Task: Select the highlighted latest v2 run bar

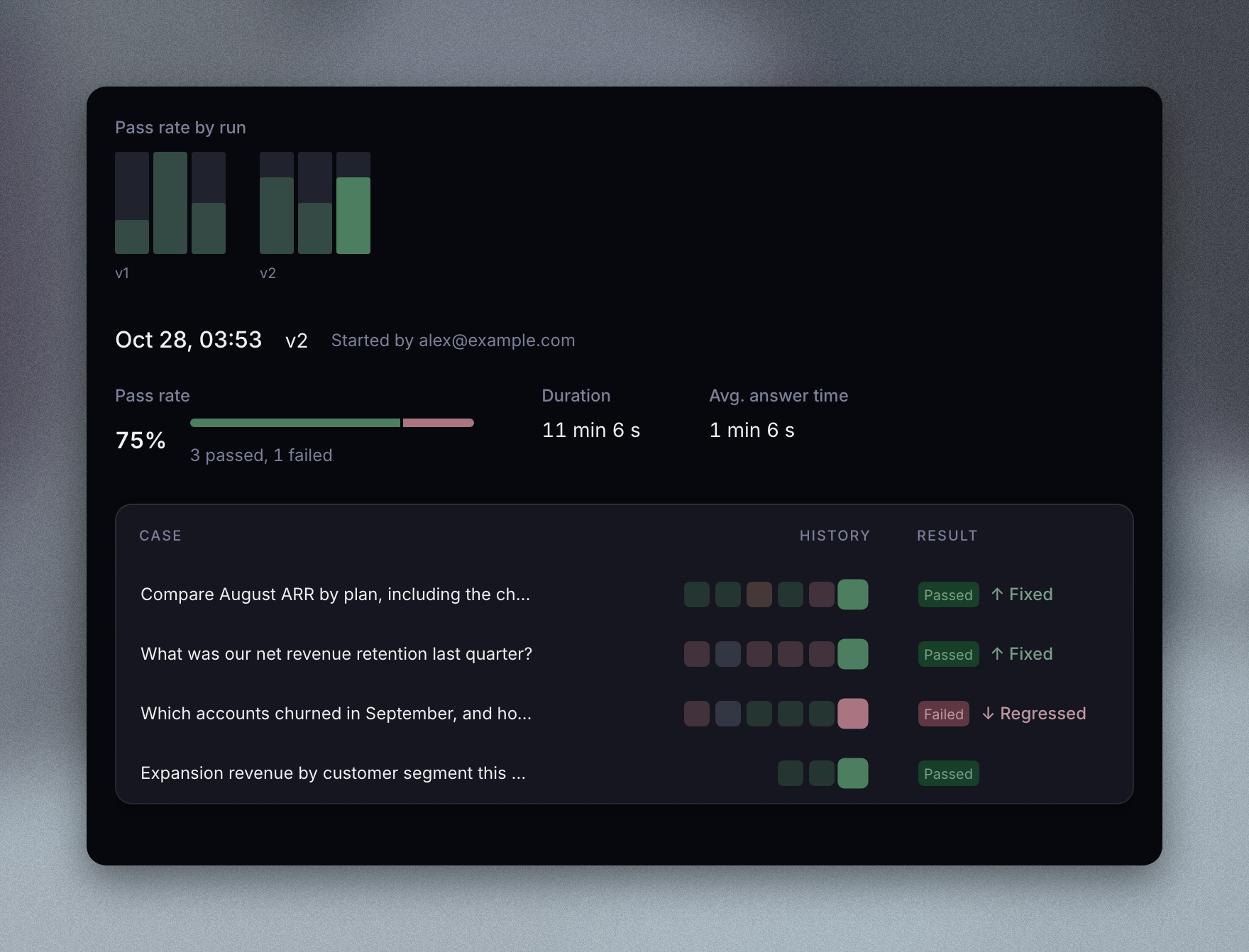Action: coord(353,203)
